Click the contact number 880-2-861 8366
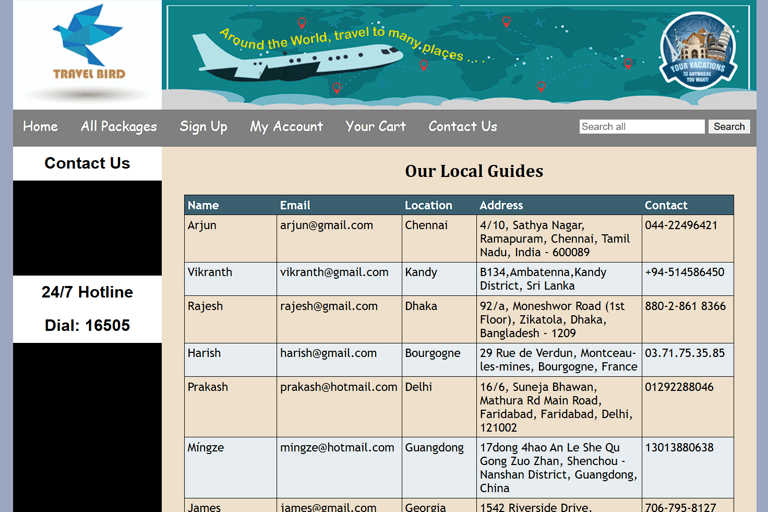The width and height of the screenshot is (768, 512). tap(685, 306)
